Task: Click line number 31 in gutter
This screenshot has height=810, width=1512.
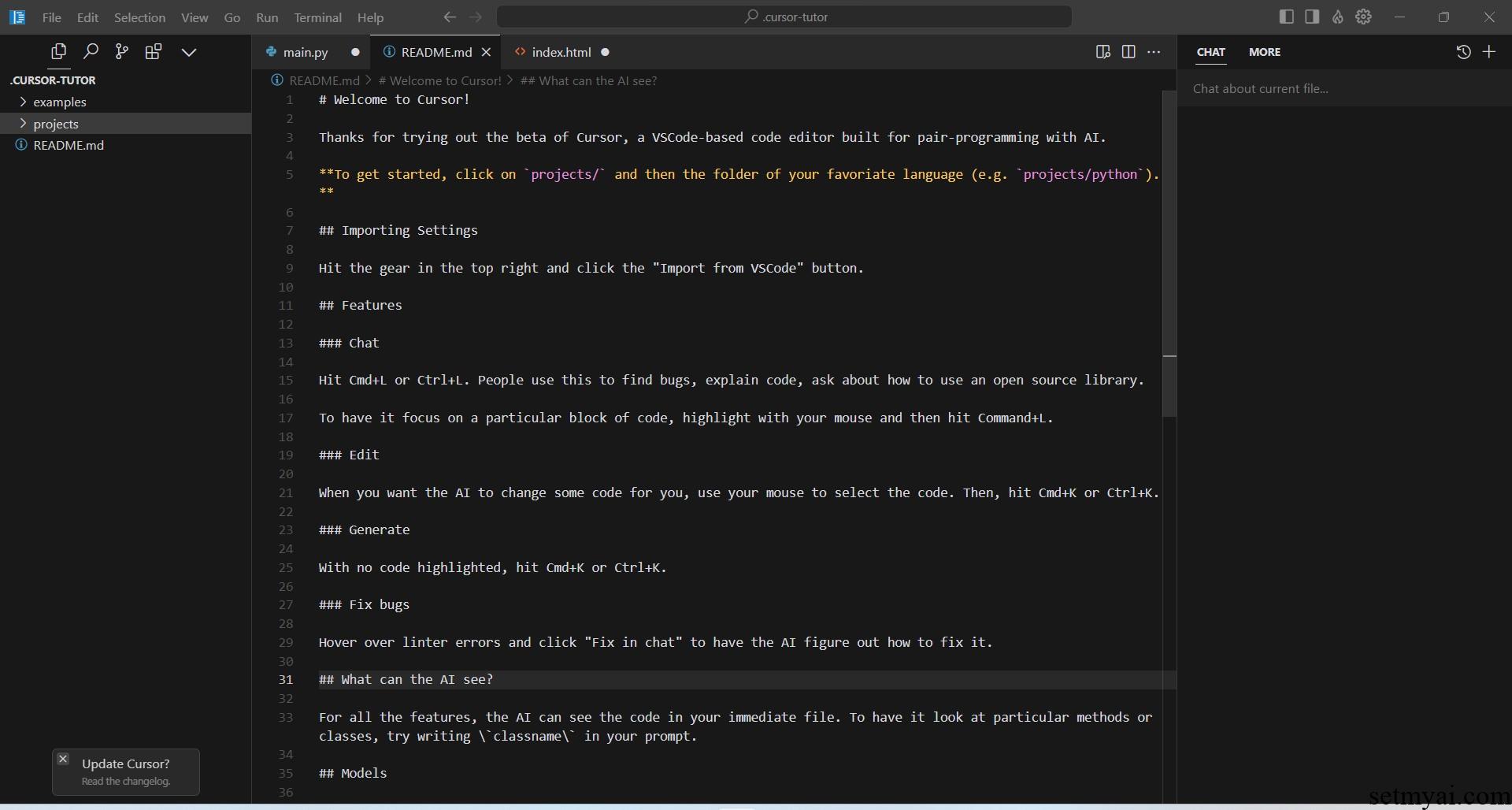Action: [x=285, y=679]
